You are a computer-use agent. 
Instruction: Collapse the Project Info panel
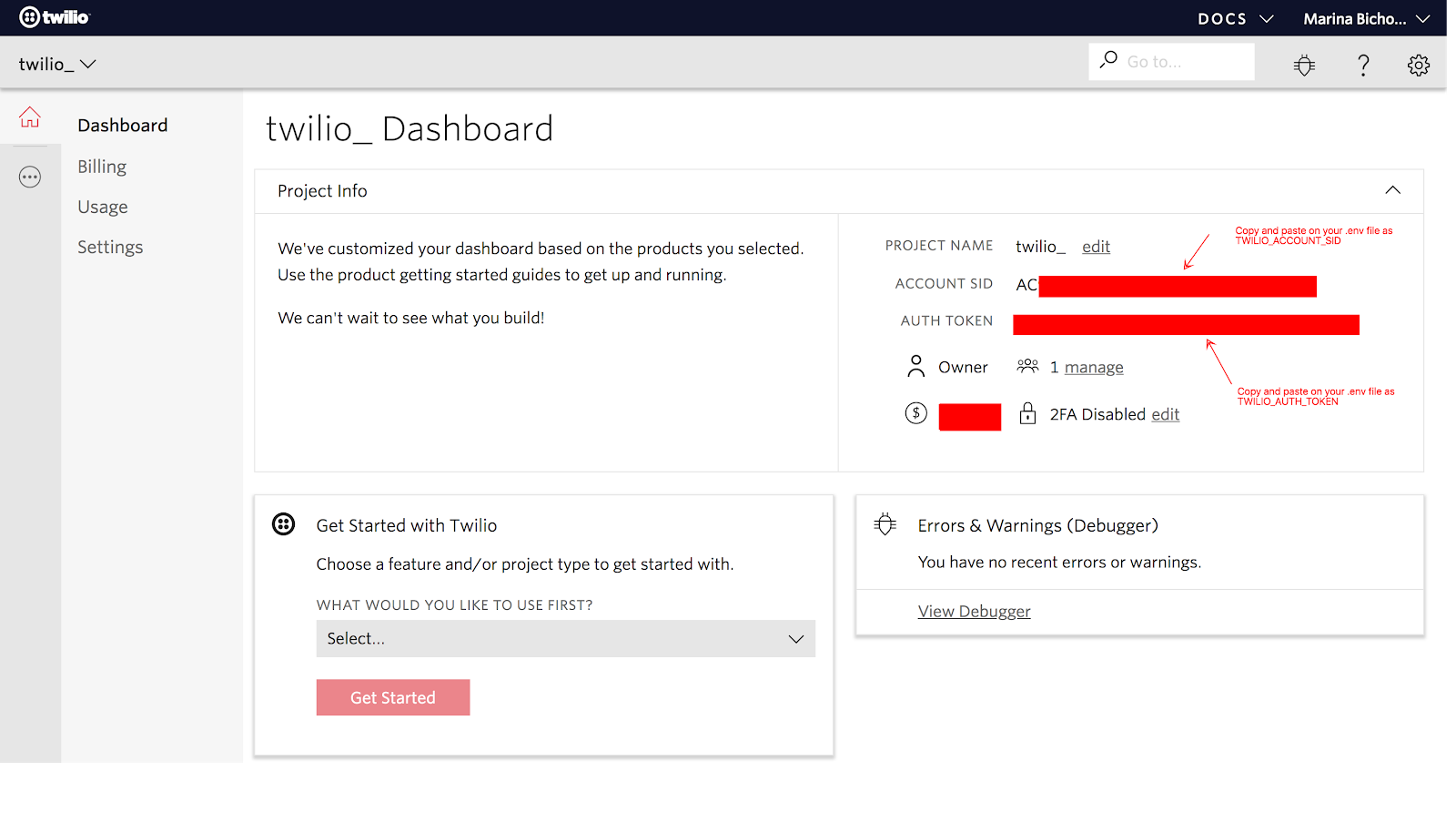tap(1392, 190)
